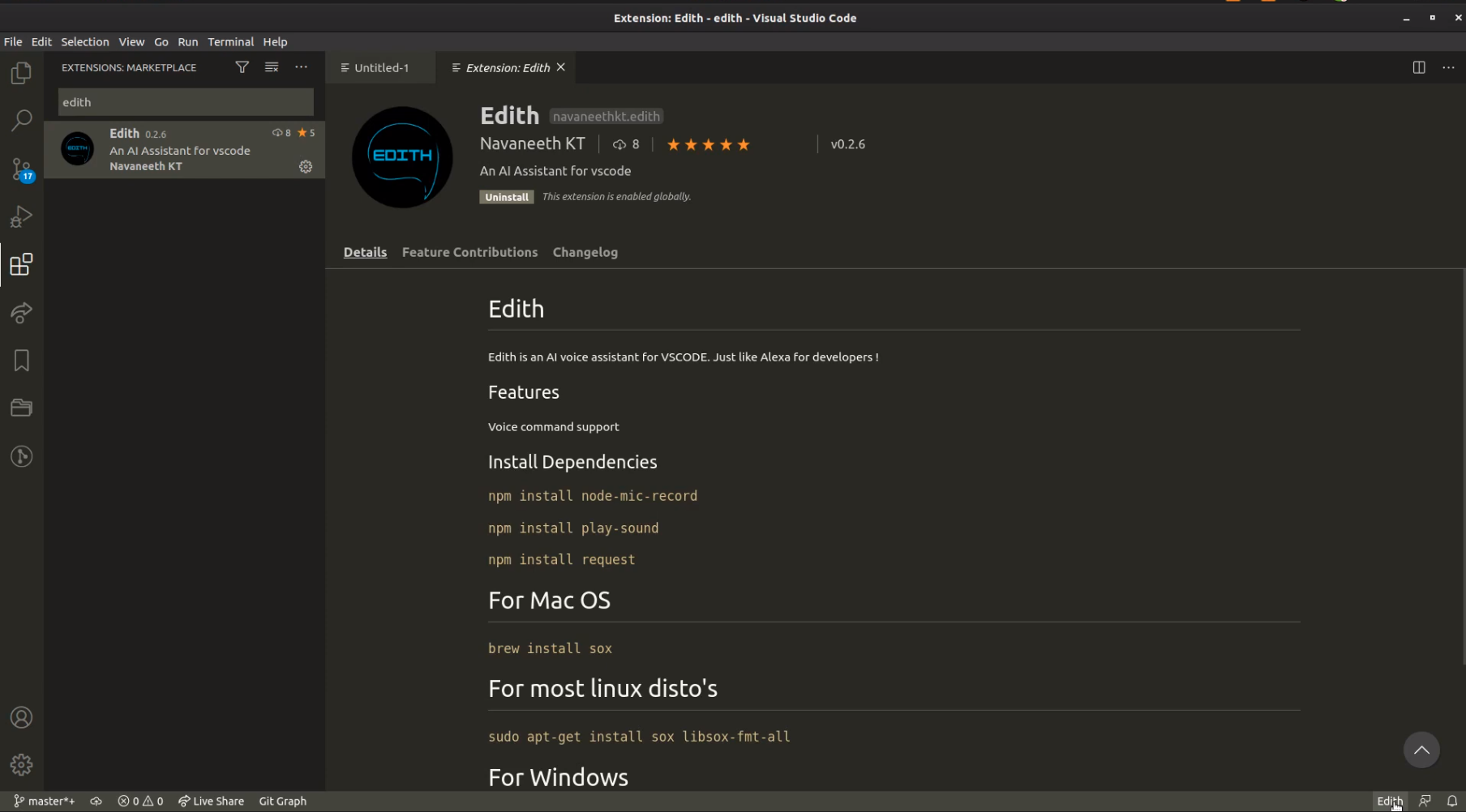Open the Selection menu
This screenshot has height=812, width=1466.
coord(85,41)
